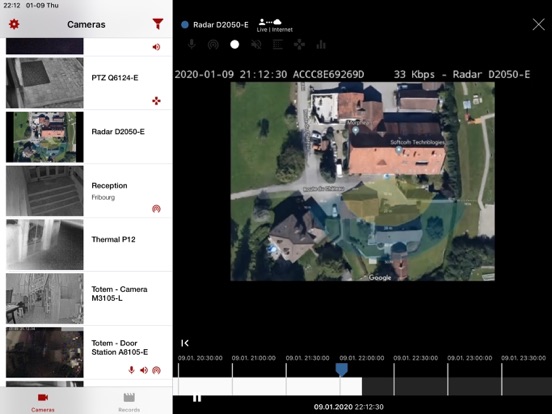Jump to timeline start with skip-back icon
Image resolution: width=552 pixels, height=414 pixels.
click(184, 343)
